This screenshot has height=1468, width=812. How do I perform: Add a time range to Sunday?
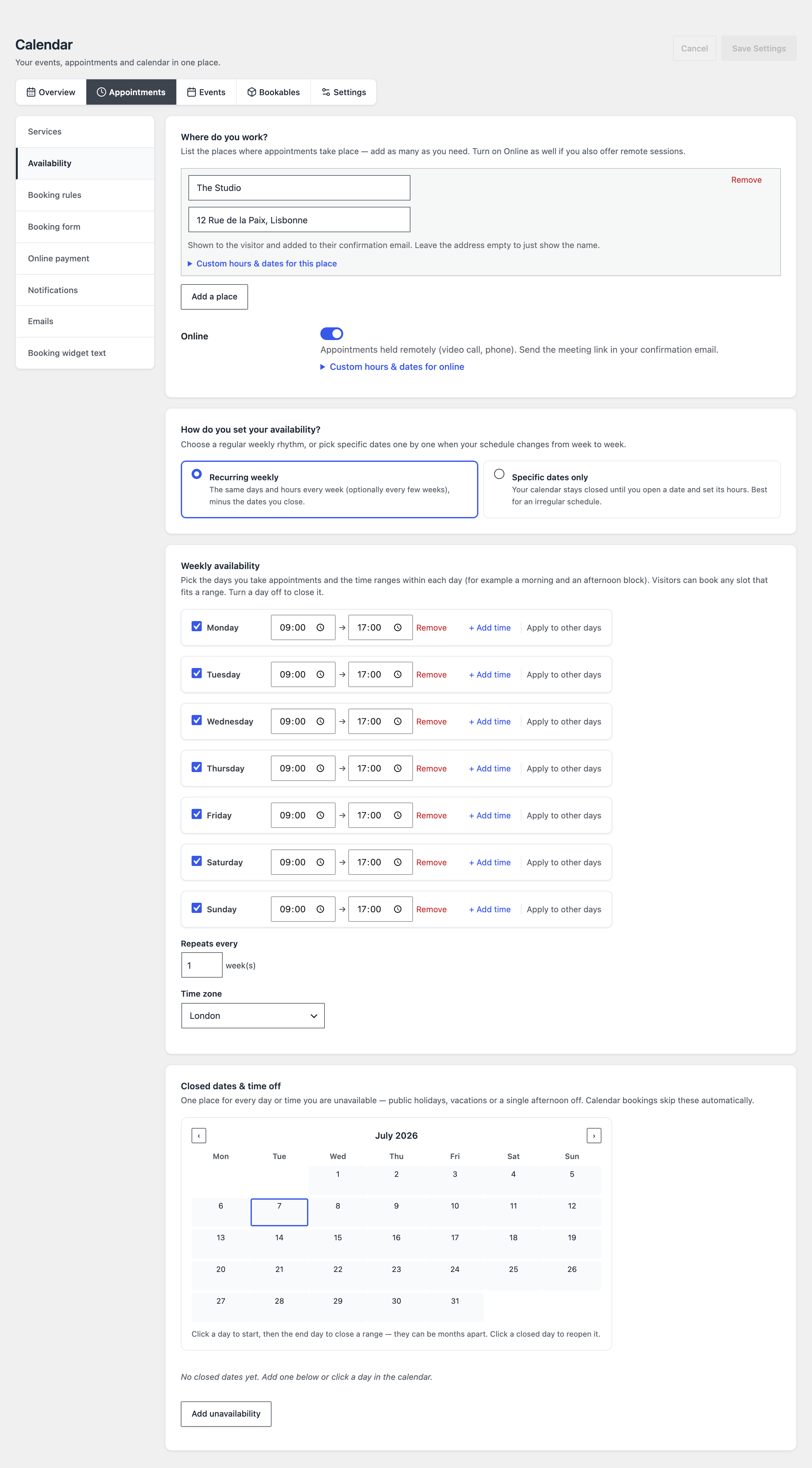tap(489, 909)
